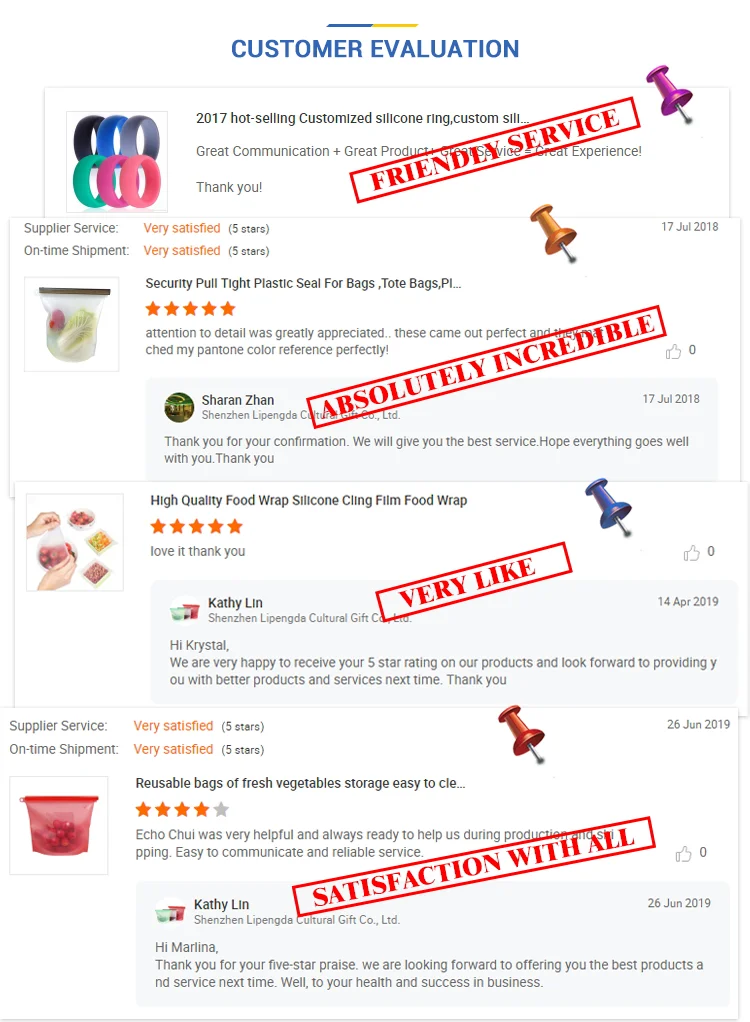Viewport: 750px width, 1022px height.
Task: Open the food wrap product thumbnail
Action: pos(75,542)
